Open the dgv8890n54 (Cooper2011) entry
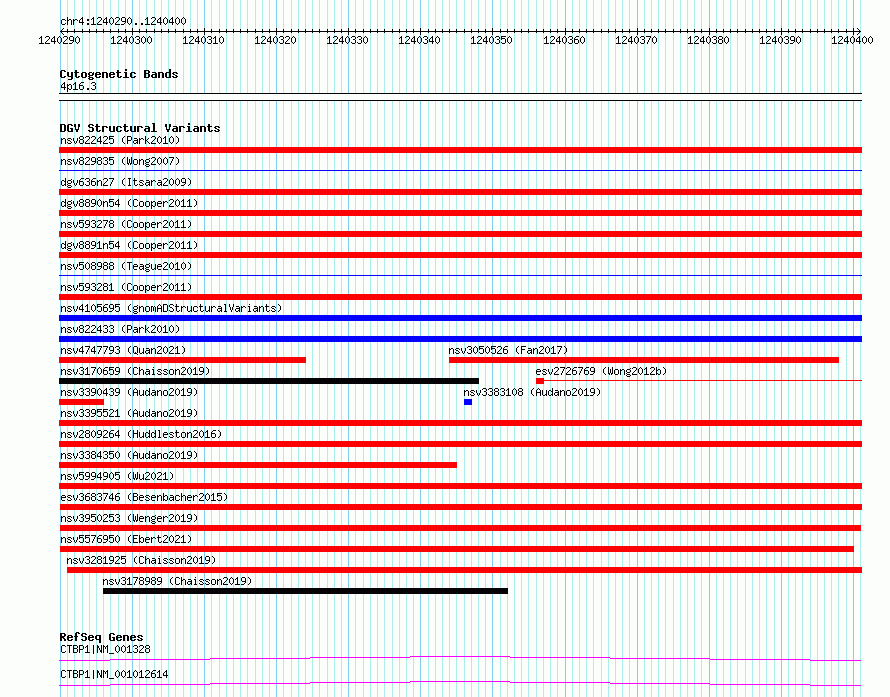Screen dimensions: 890x697 (x=129, y=203)
